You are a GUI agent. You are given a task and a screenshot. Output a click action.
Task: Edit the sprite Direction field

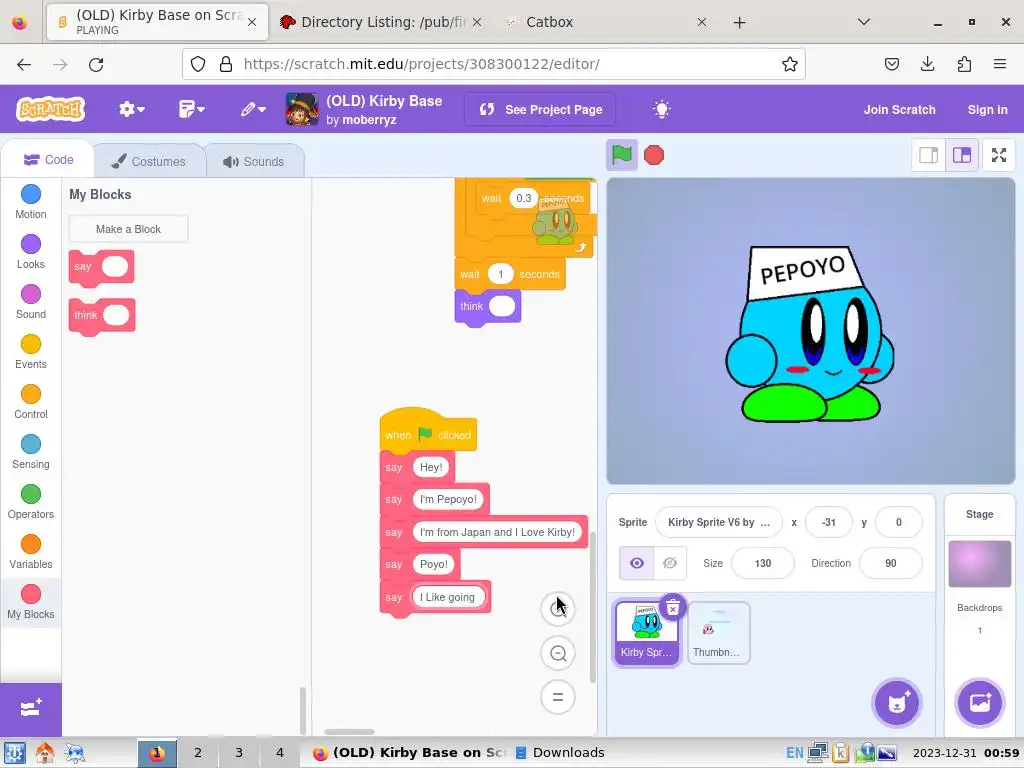pyautogui.click(x=891, y=563)
